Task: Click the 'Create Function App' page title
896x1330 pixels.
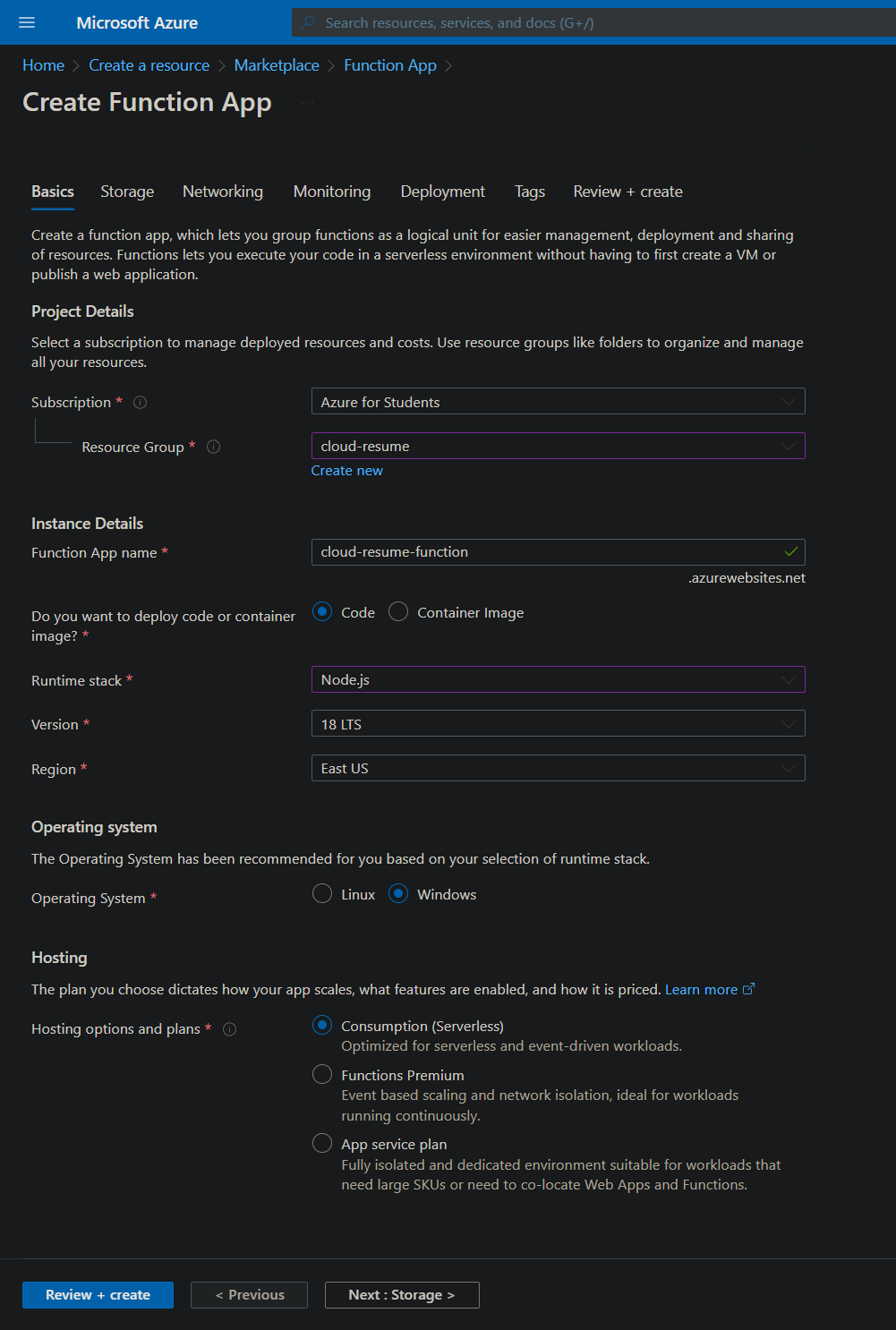Action: click(147, 103)
